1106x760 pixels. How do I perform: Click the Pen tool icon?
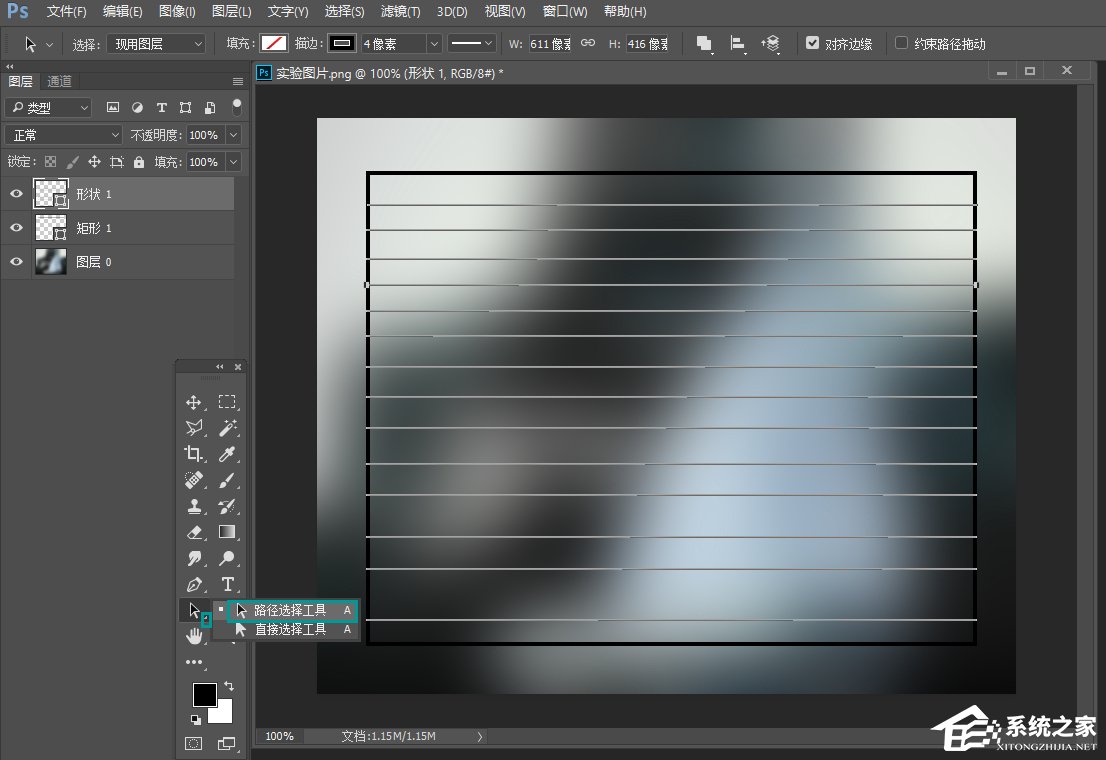pos(194,584)
